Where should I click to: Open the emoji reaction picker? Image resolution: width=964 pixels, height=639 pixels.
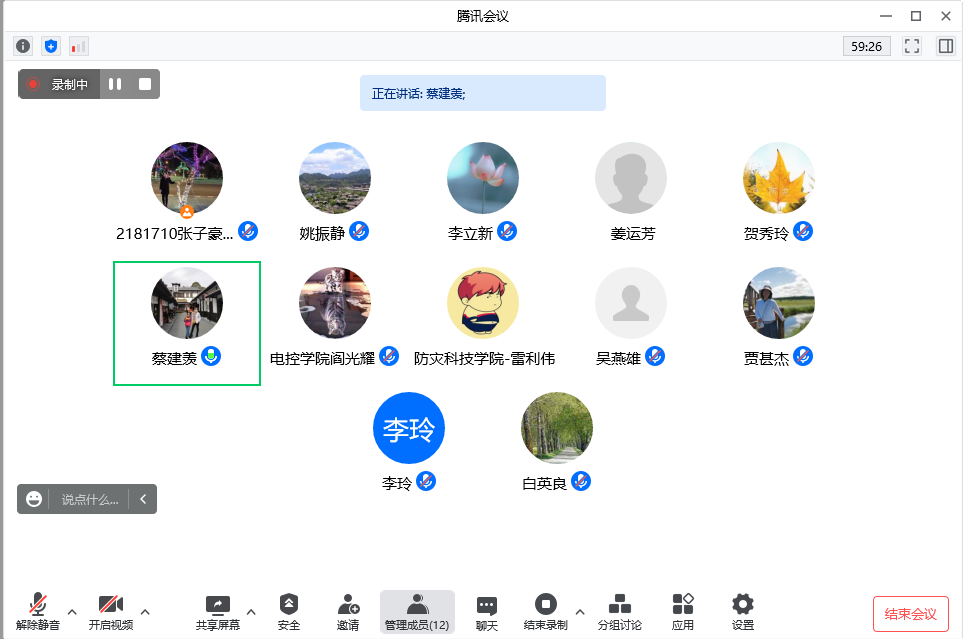[x=34, y=499]
